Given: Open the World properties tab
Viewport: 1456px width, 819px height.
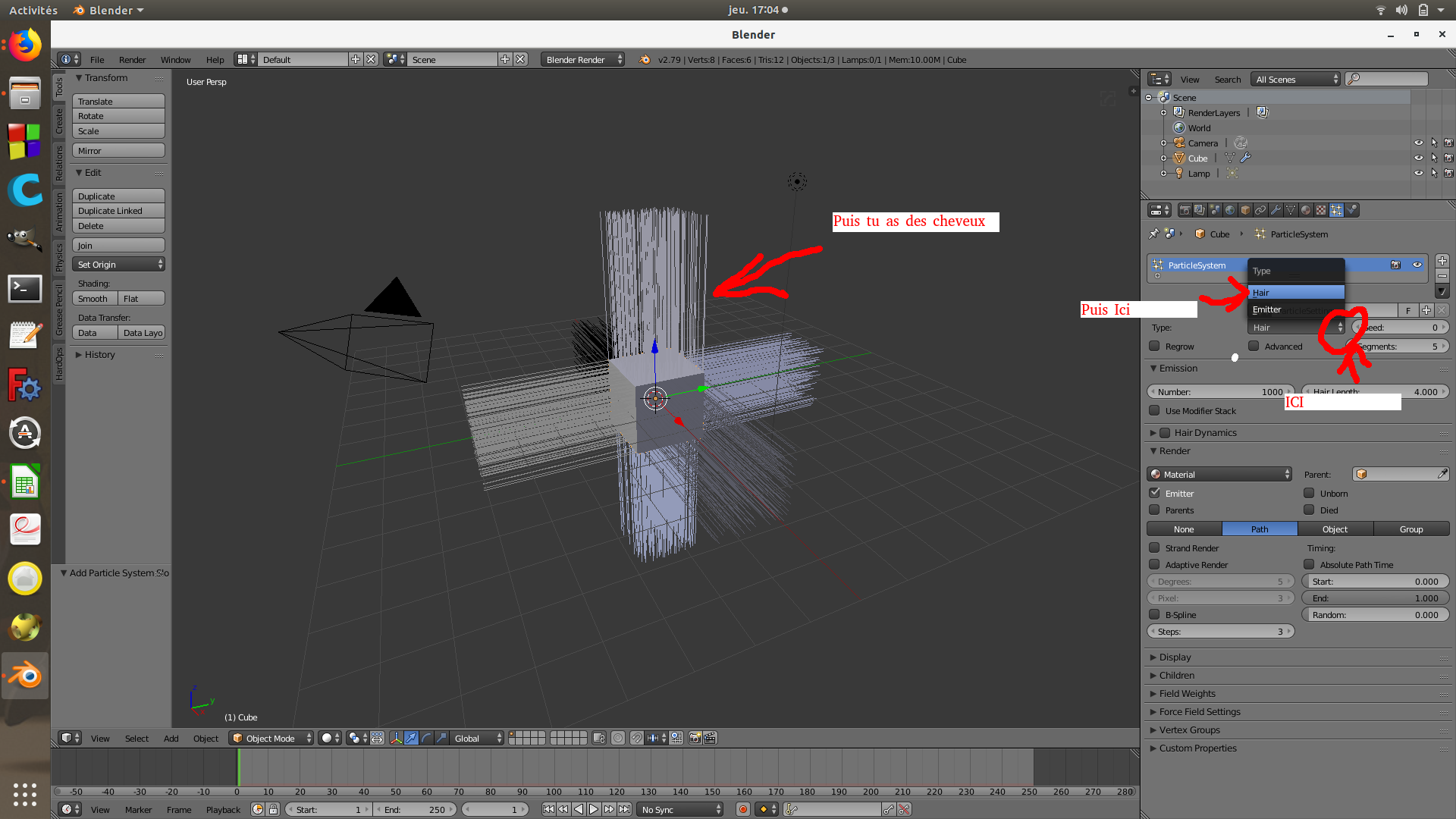Looking at the screenshot, I should coord(1230,210).
